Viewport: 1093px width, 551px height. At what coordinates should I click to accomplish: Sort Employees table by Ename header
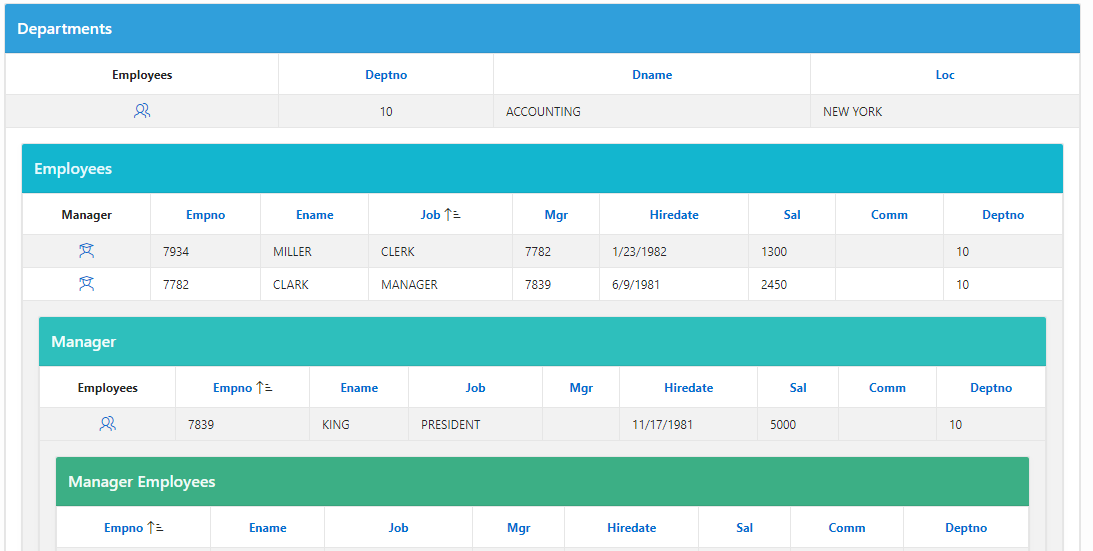pos(314,215)
